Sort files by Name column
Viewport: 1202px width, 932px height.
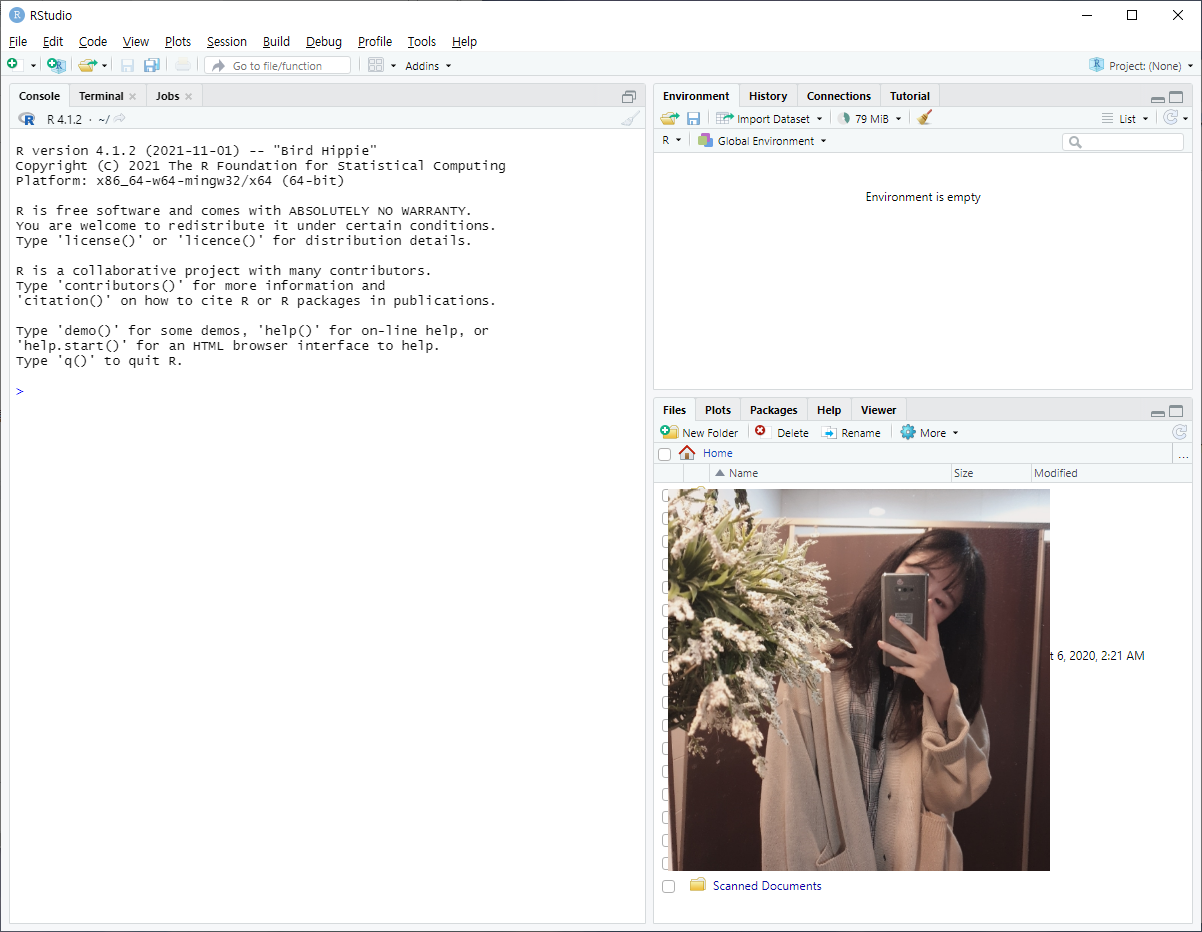pos(830,473)
